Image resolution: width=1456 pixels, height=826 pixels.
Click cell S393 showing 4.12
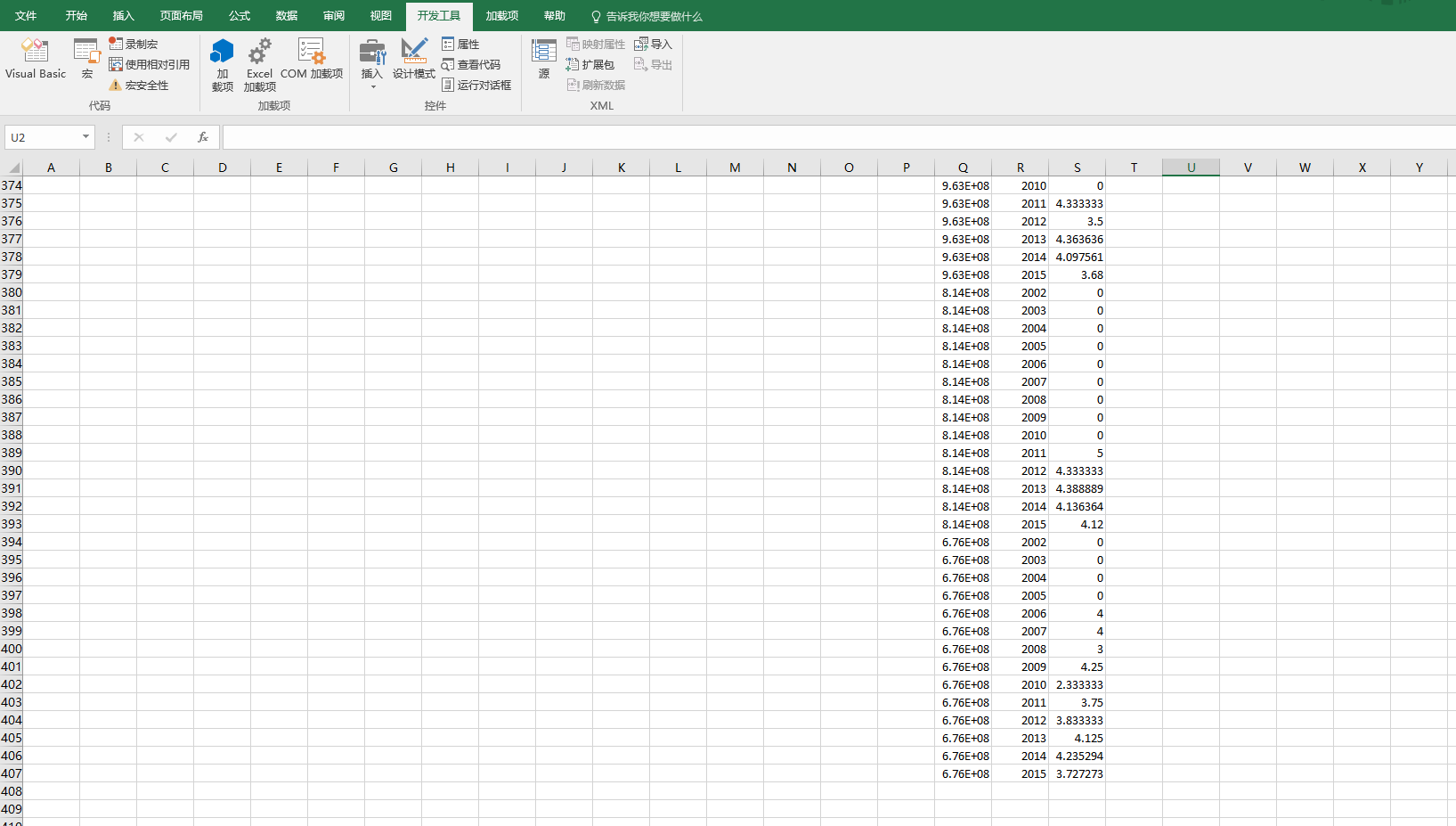(1077, 524)
